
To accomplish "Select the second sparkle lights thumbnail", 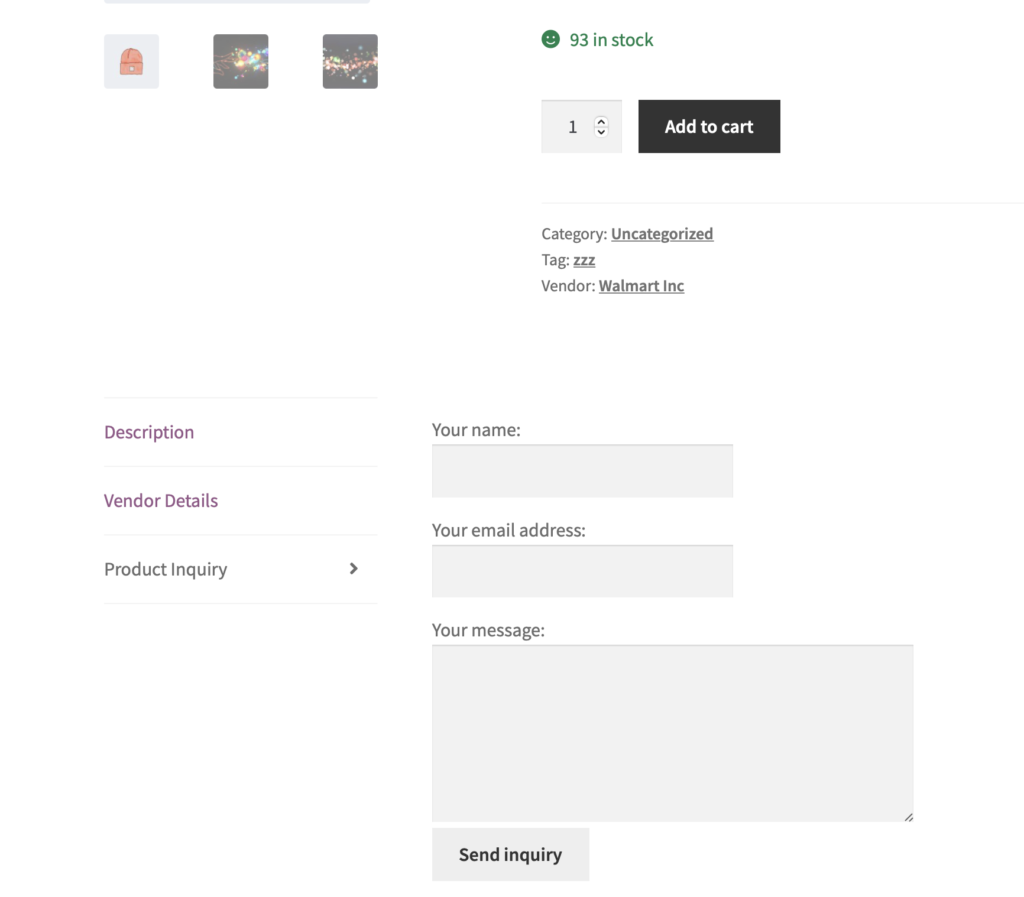I will pos(241,61).
